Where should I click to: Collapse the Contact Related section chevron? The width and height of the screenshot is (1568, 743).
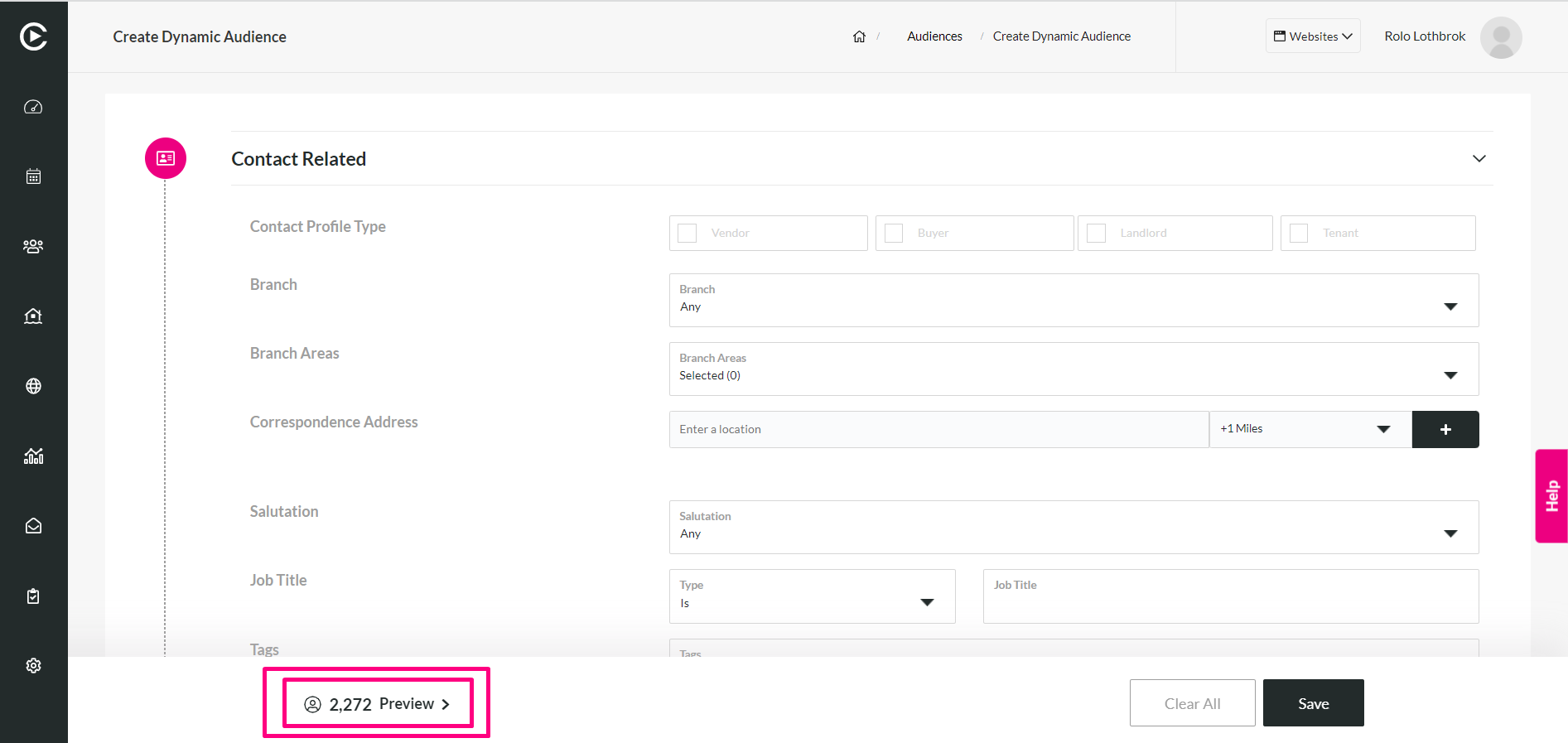tap(1479, 158)
